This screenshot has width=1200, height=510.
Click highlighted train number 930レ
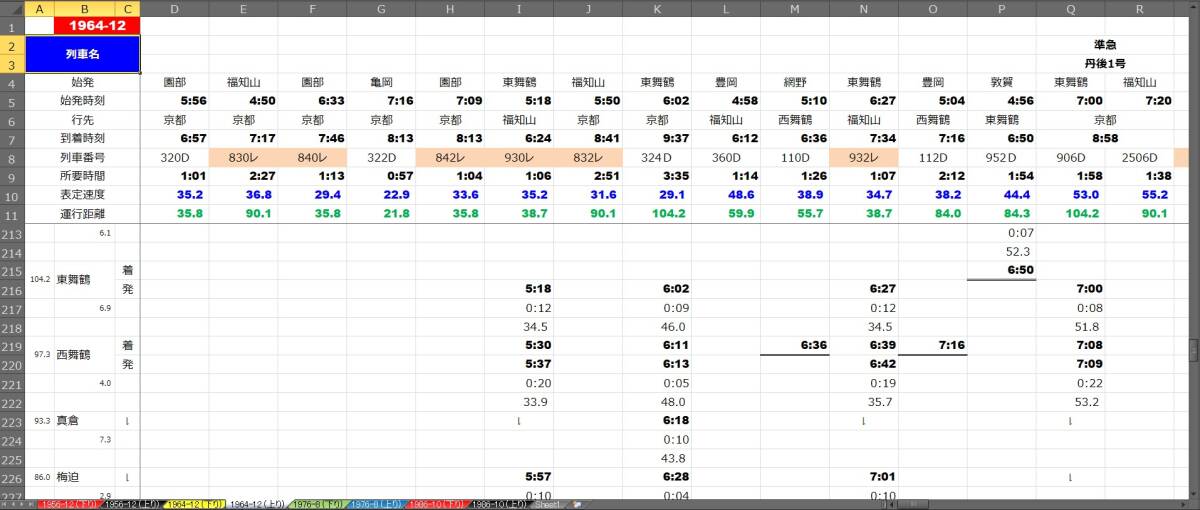(519, 157)
